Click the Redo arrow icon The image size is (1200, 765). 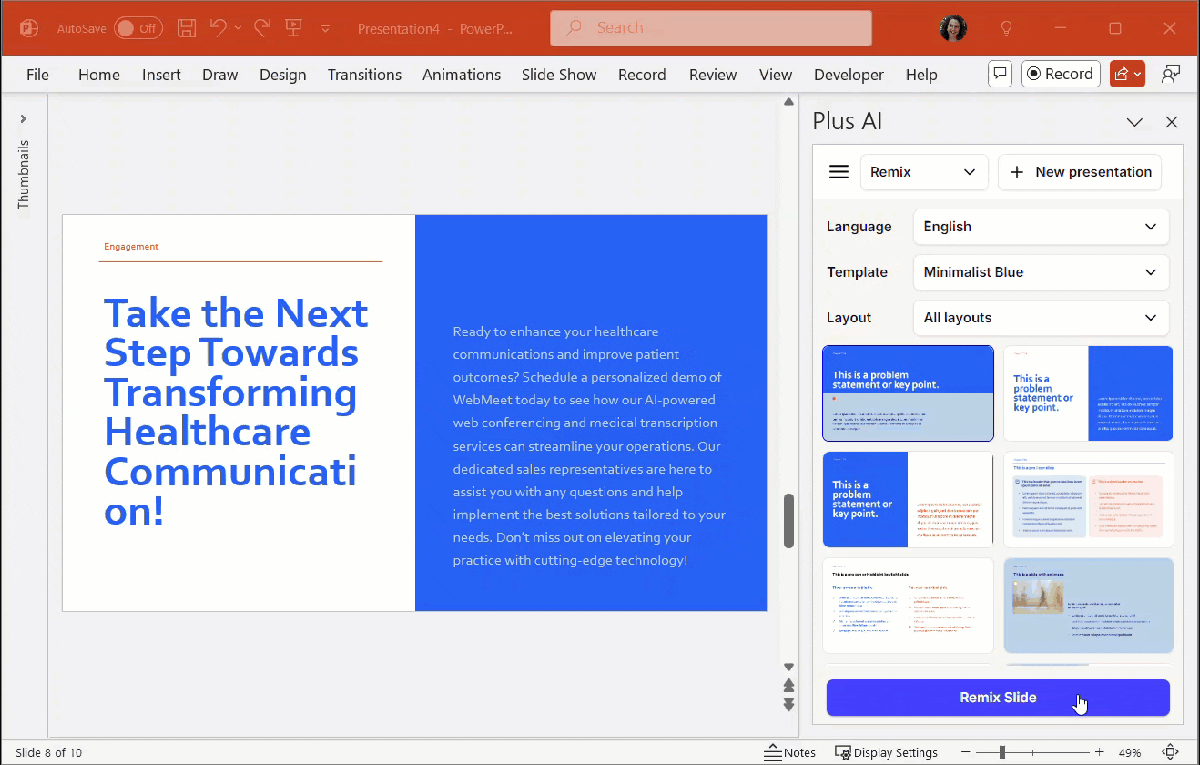tap(262, 28)
